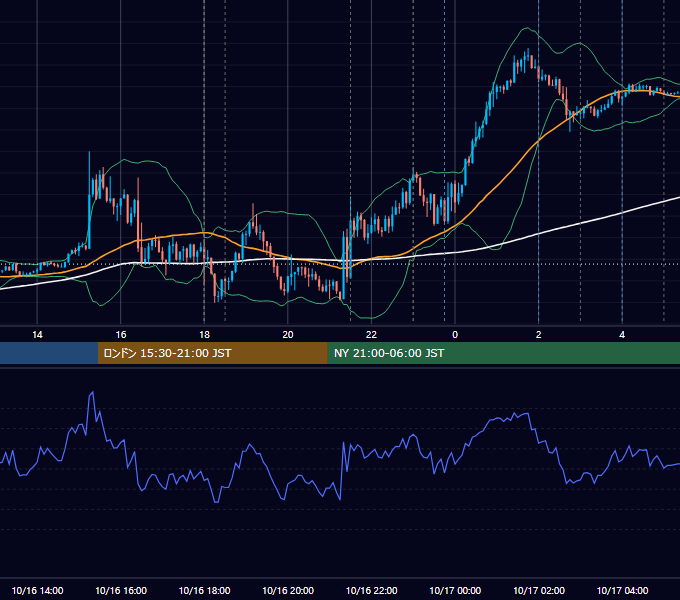Click the 20 hour label on the price chart axis
The height and width of the screenshot is (600, 680).
[x=288, y=335]
